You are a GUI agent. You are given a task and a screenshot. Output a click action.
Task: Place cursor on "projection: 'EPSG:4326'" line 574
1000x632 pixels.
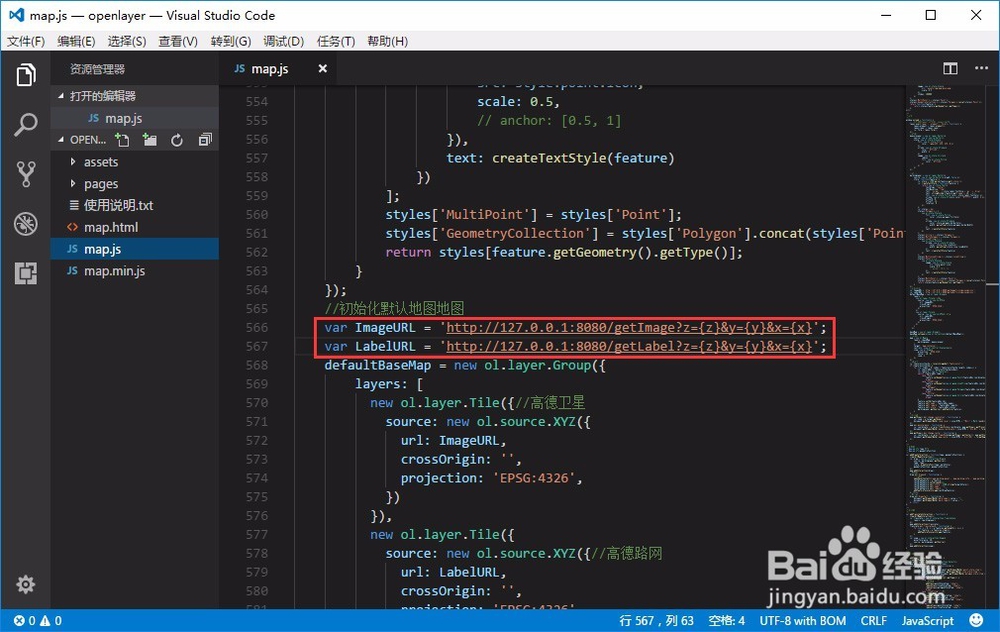click(x=491, y=478)
